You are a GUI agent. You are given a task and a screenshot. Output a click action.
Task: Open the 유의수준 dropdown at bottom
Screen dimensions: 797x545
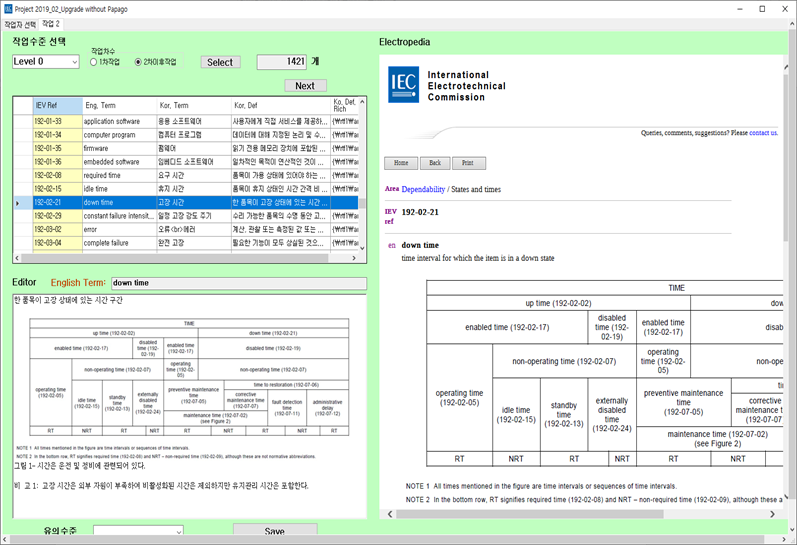(x=138, y=531)
